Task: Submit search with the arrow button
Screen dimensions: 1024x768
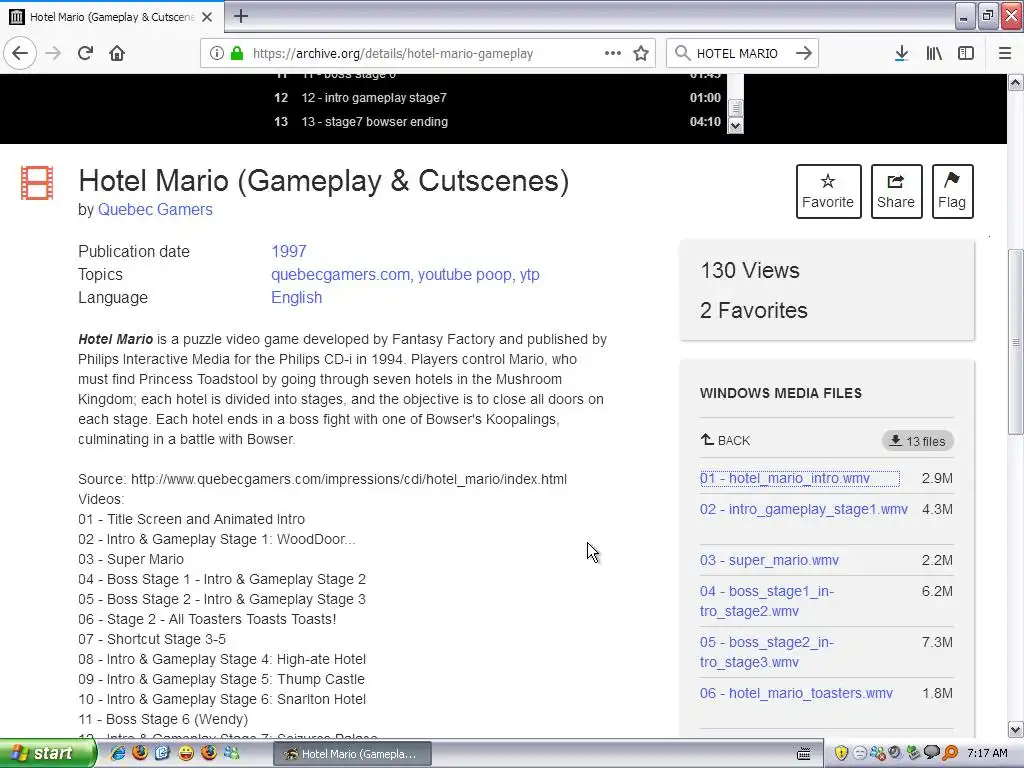Action: pyautogui.click(x=804, y=53)
